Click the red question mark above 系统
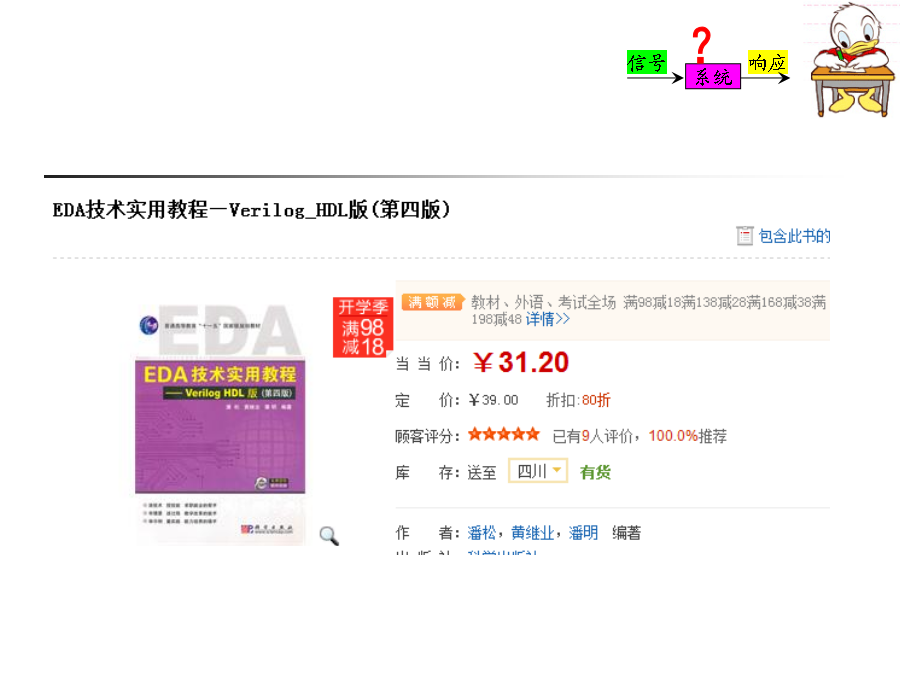 [x=701, y=44]
